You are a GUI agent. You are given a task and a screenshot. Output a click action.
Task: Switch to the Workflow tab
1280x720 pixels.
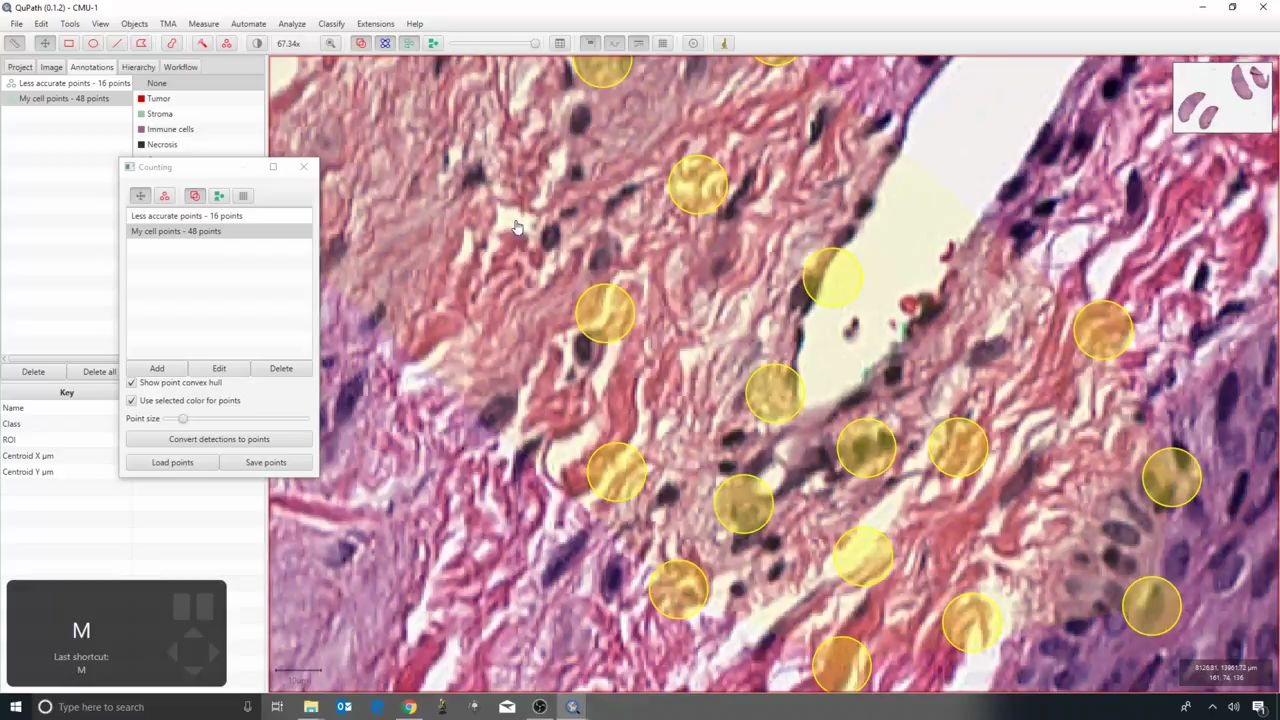pyautogui.click(x=180, y=67)
